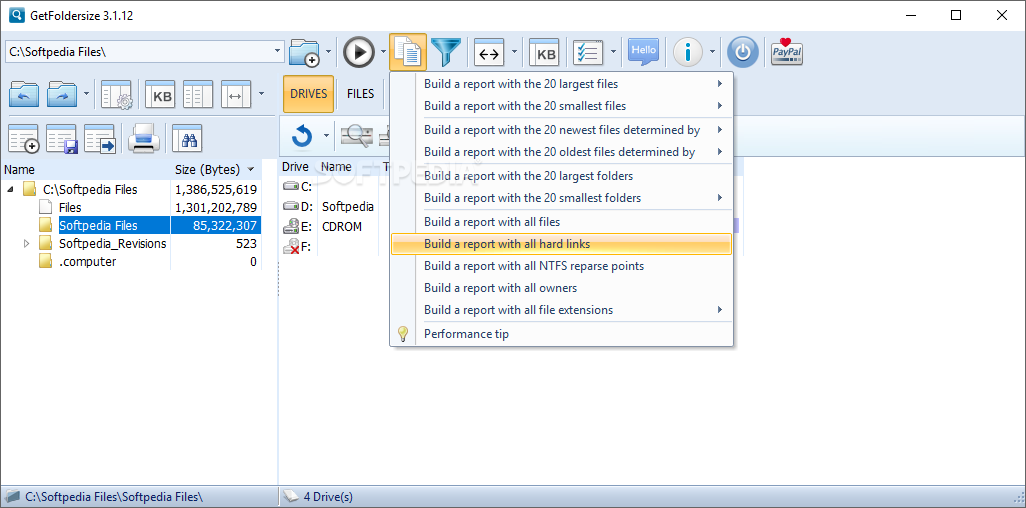The height and width of the screenshot is (508, 1026).
Task: Click the KB icon in left panel toolbar
Action: tap(160, 95)
